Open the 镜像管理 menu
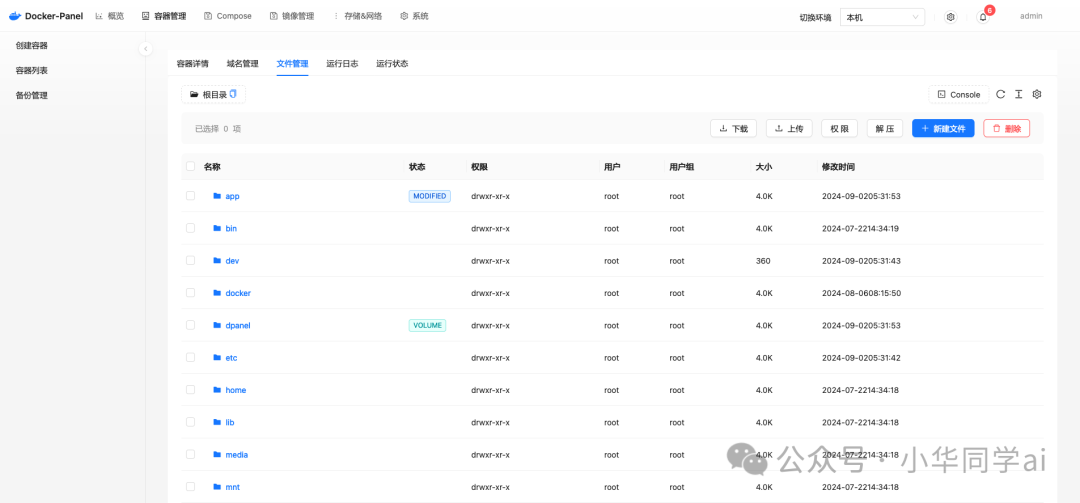Viewport: 1080px width, 503px height. click(292, 16)
